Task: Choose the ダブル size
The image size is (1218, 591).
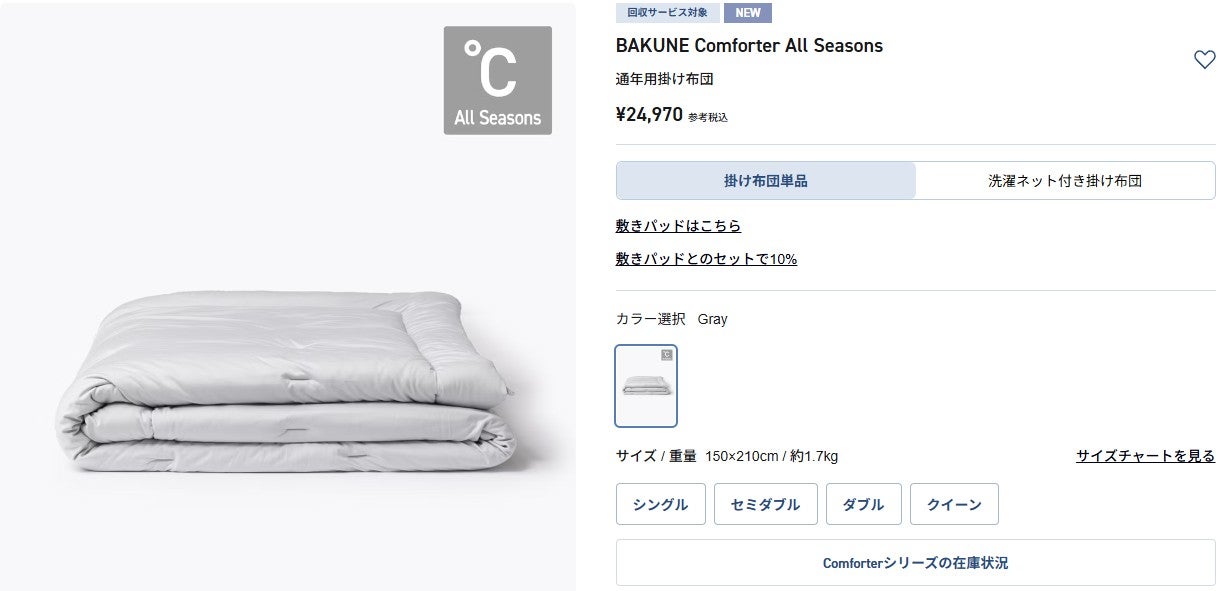Action: pos(864,504)
